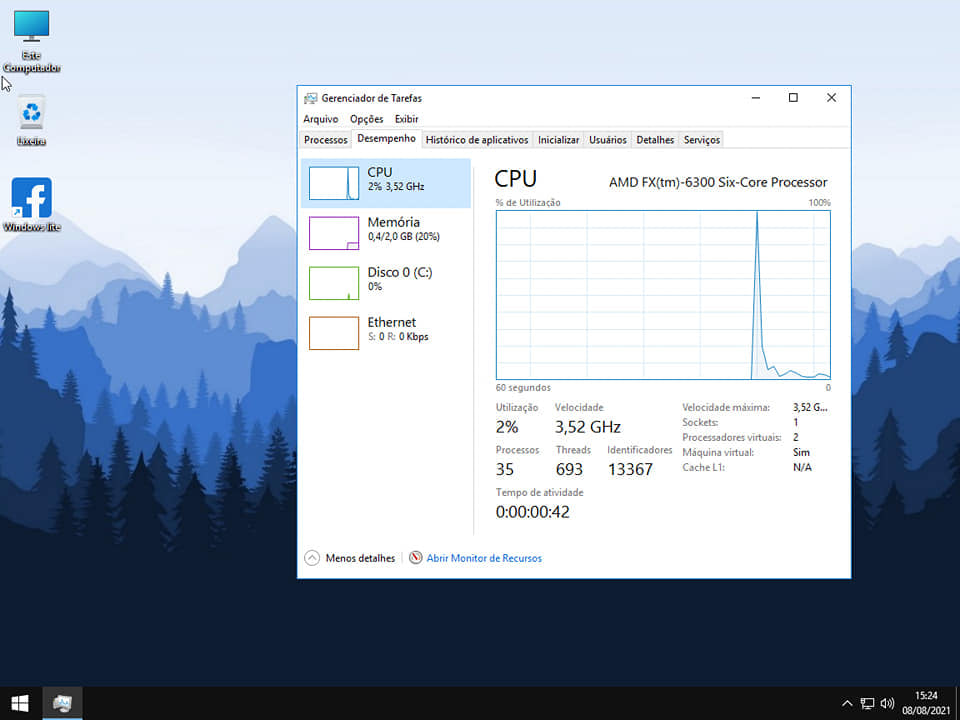This screenshot has width=960, height=720.
Task: Select the Memória mini graph thumbnail
Action: tap(334, 233)
